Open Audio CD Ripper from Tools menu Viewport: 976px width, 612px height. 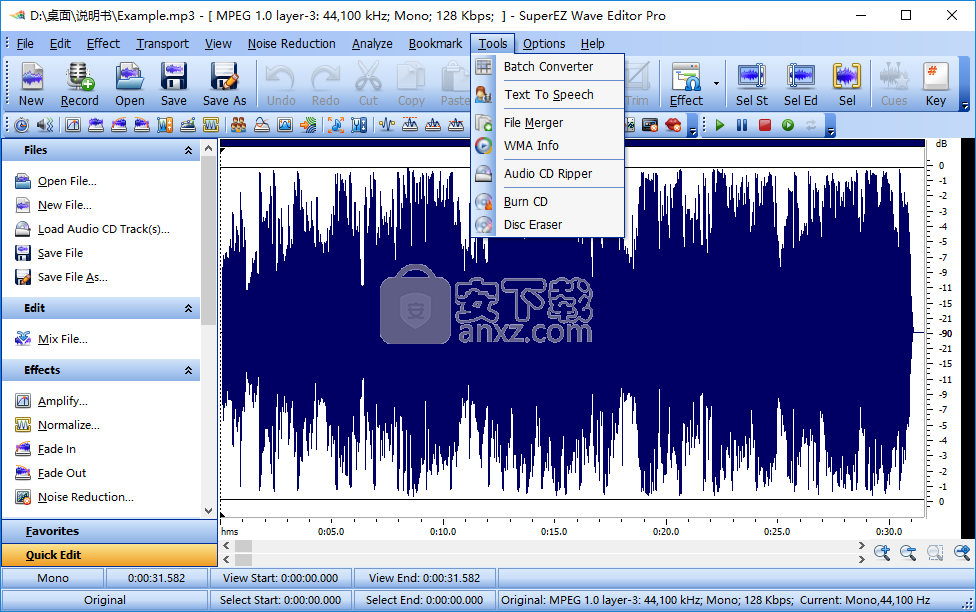(548, 174)
